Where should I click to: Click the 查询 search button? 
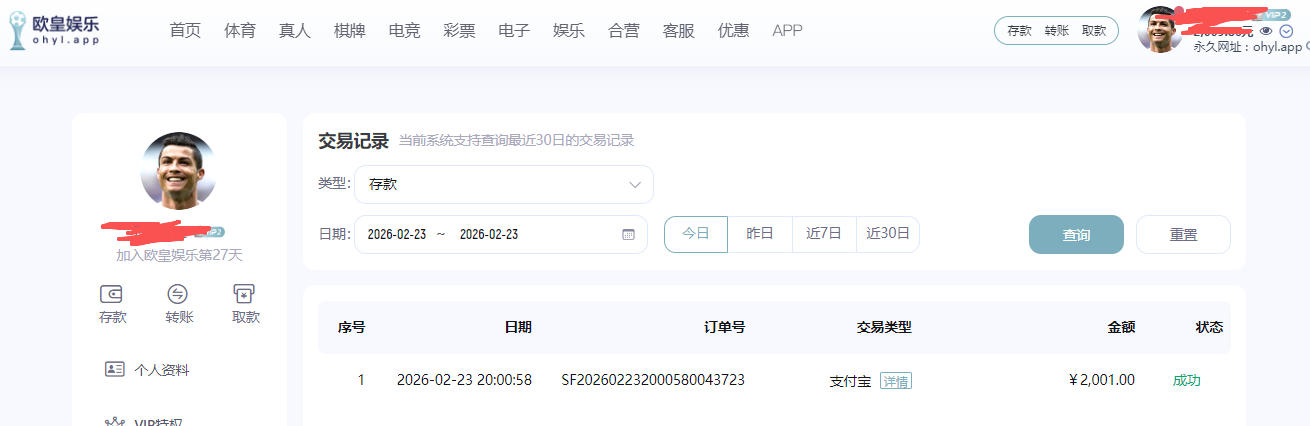click(1076, 235)
